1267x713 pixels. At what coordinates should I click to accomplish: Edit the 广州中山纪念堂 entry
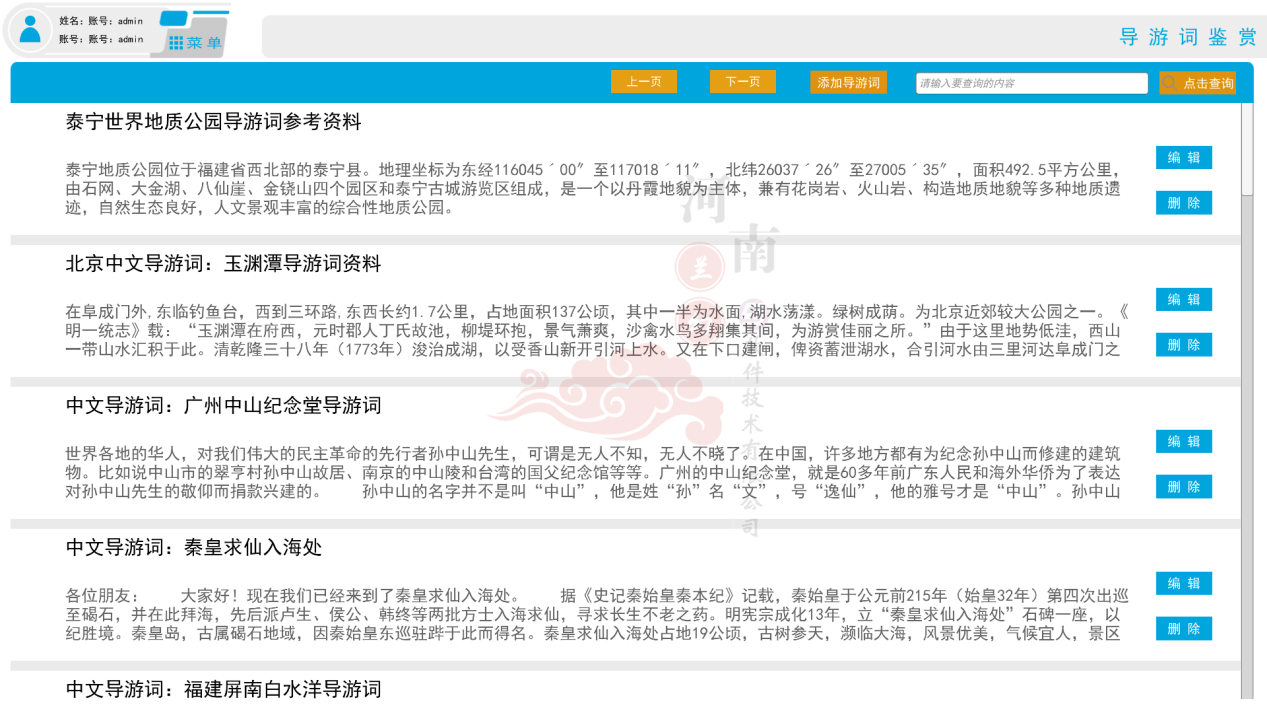tap(1183, 442)
